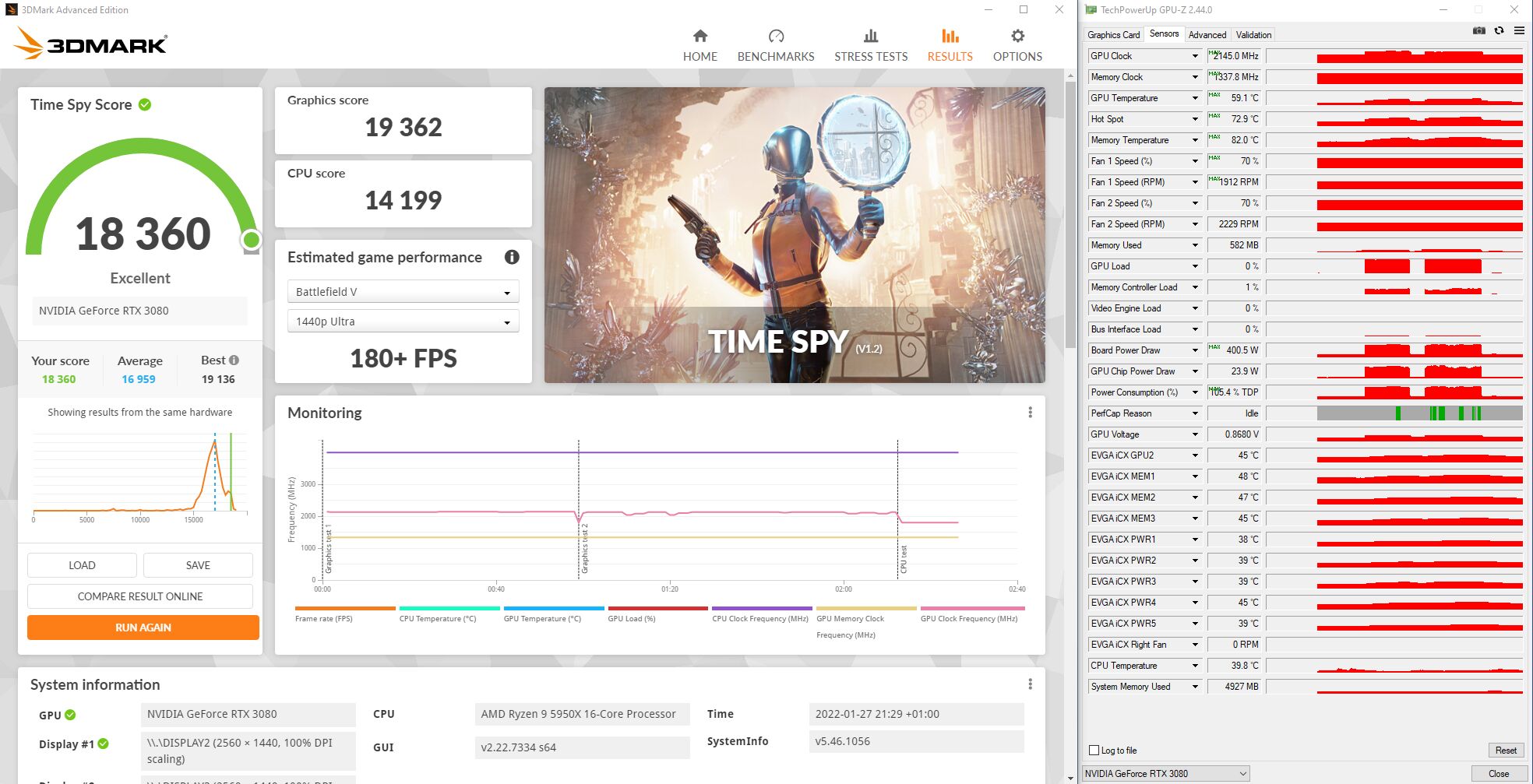The width and height of the screenshot is (1533, 784).
Task: Click the "AMD Ryzen 9 5950X 16-Core Processor" field
Action: click(583, 714)
